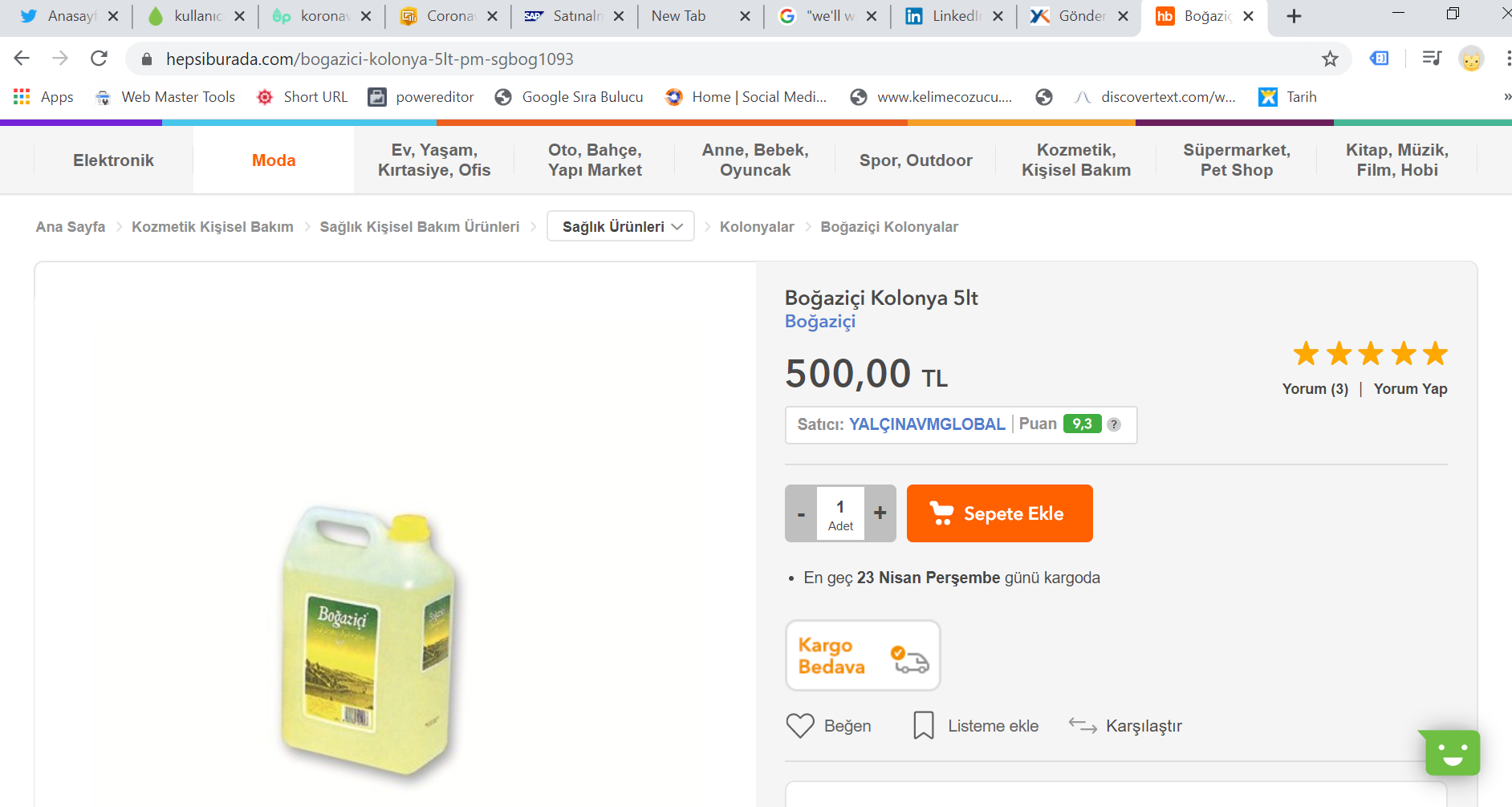Open seller YALÇINAVMGLOBAL link
Viewport: 1512px width, 807px height.
(x=927, y=424)
